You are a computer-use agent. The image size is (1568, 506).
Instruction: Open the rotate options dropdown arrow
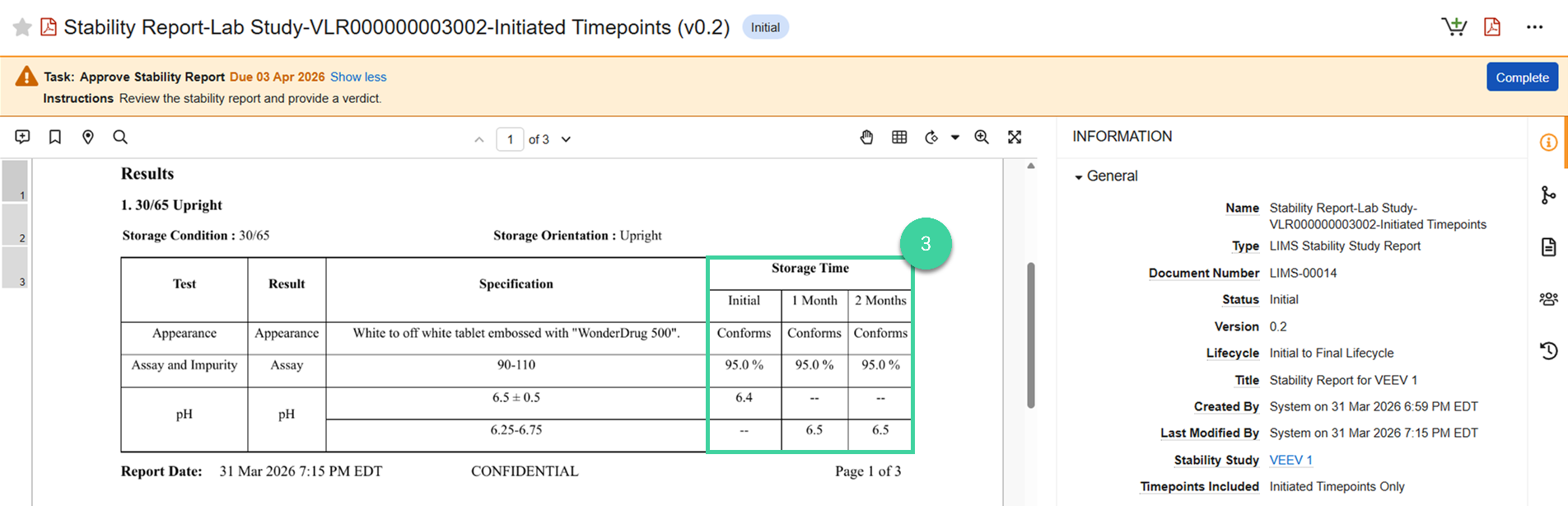point(955,138)
